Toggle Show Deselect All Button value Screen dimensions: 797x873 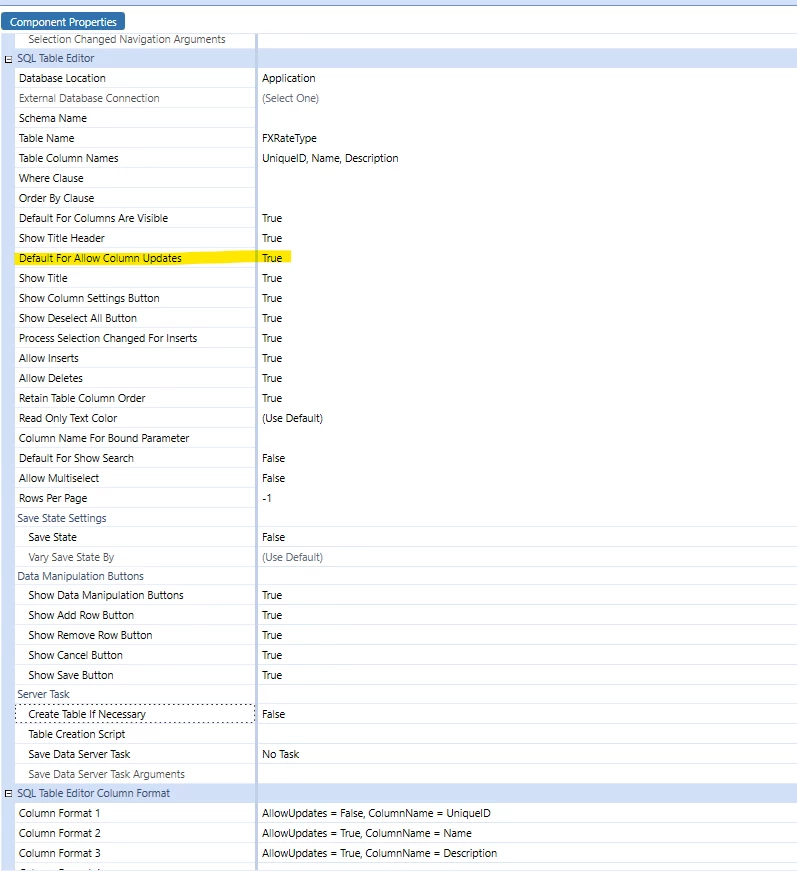272,318
